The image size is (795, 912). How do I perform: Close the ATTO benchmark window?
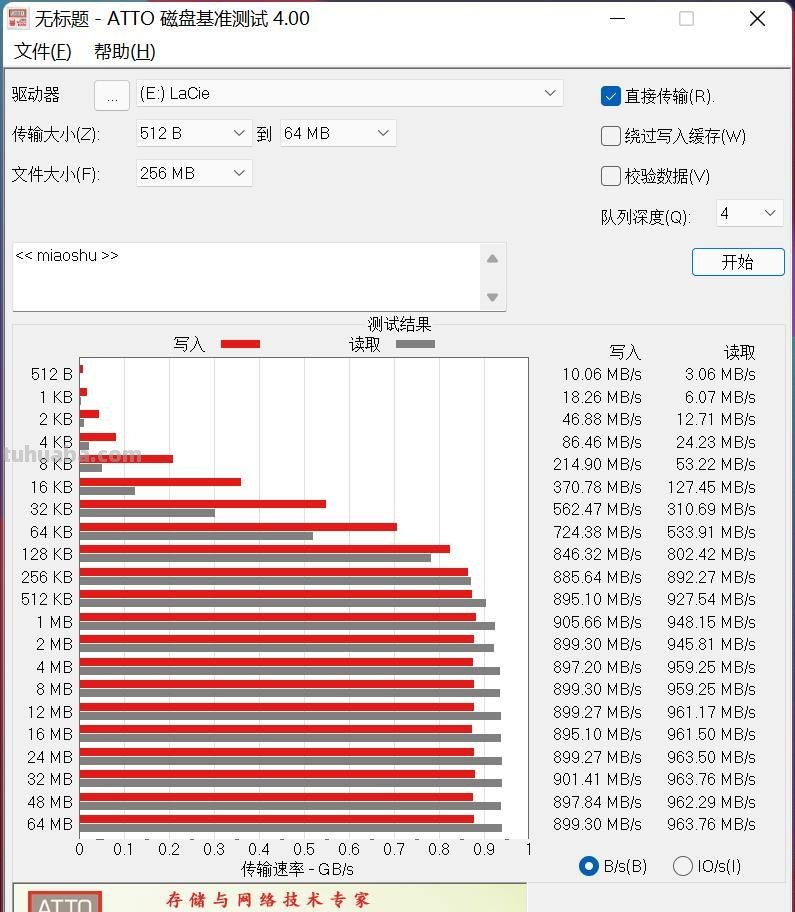(x=757, y=19)
